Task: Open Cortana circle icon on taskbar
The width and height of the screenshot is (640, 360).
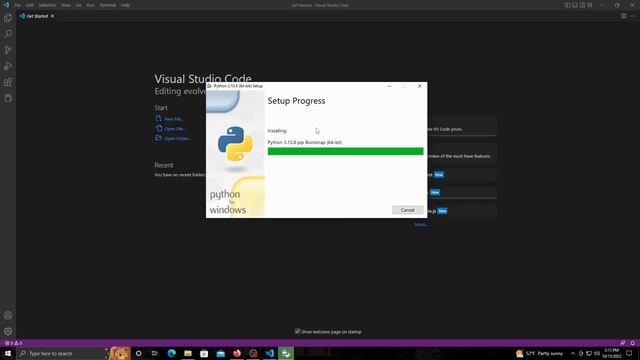Action: click(x=138, y=353)
